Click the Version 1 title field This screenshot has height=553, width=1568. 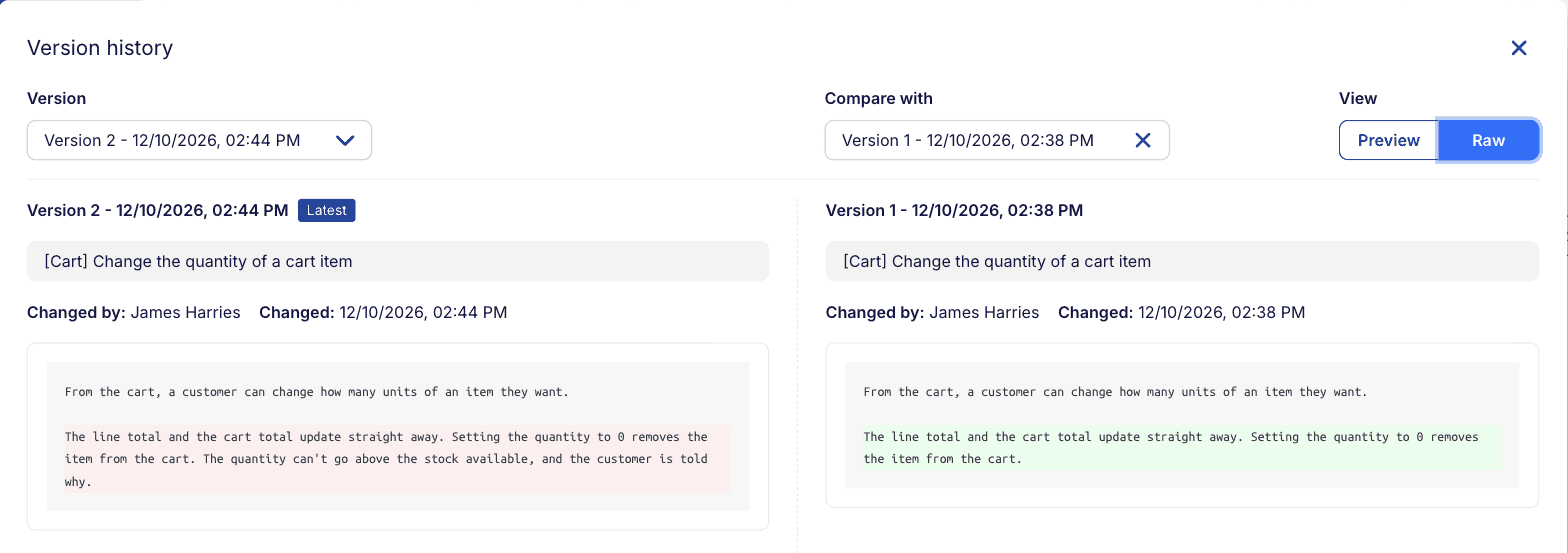(x=1182, y=261)
